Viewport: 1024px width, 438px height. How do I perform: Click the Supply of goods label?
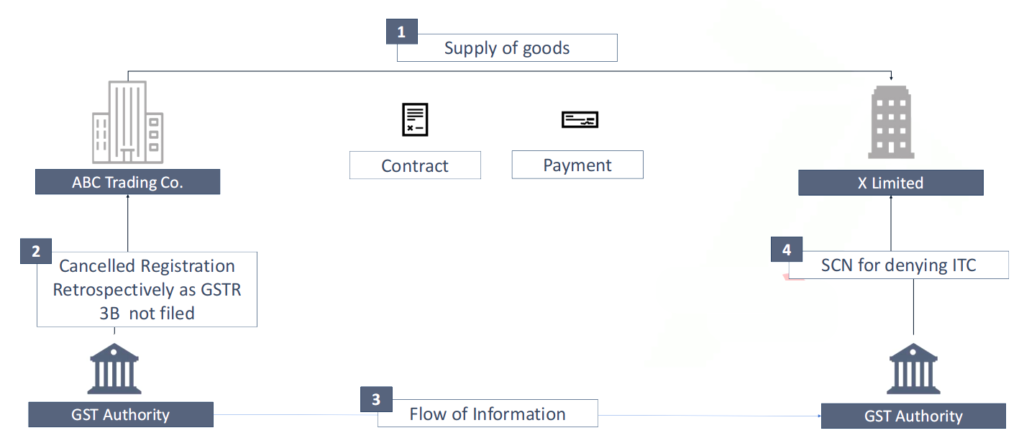[x=507, y=47]
